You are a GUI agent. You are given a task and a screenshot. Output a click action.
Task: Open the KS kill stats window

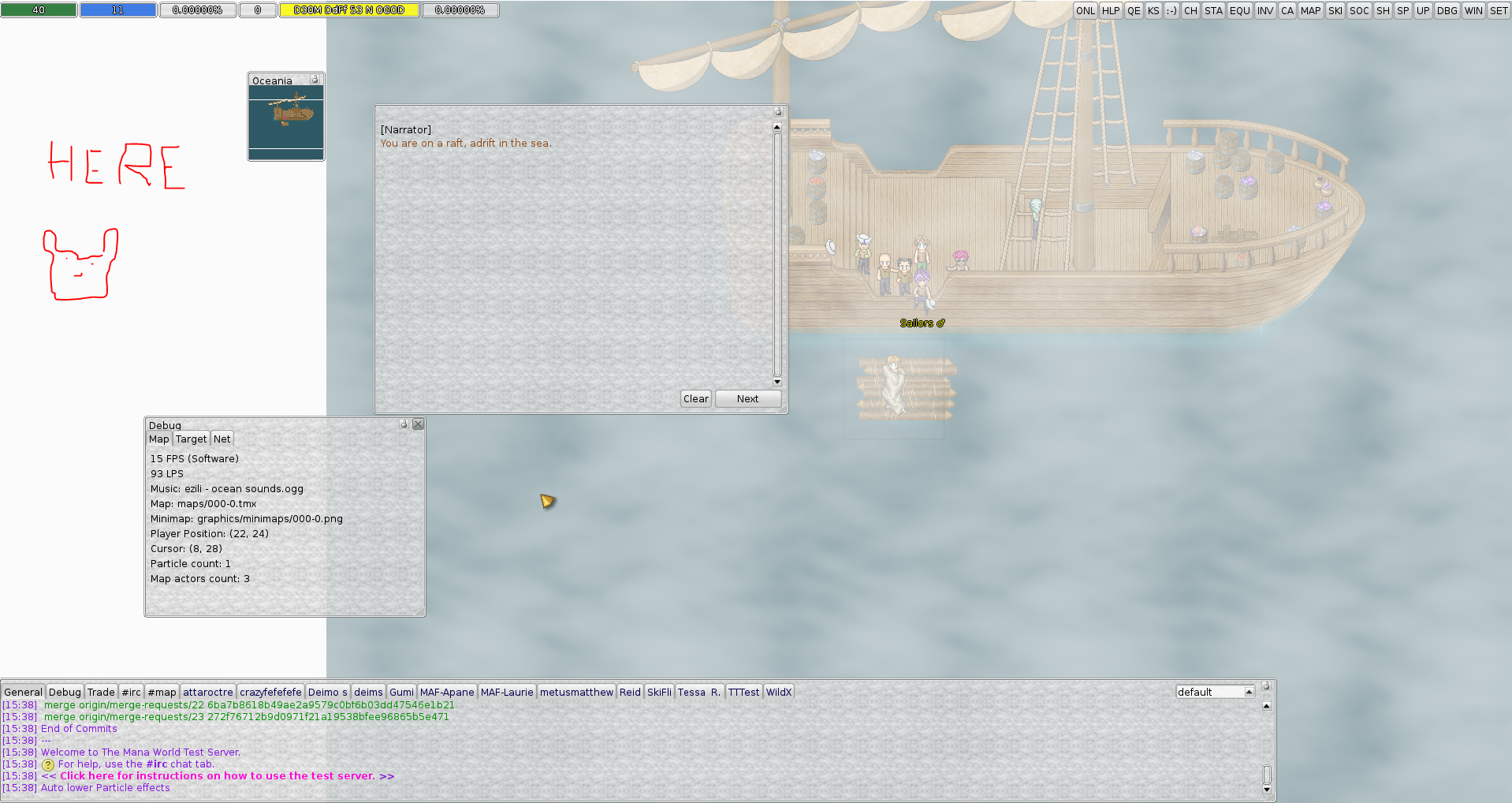coord(1153,10)
